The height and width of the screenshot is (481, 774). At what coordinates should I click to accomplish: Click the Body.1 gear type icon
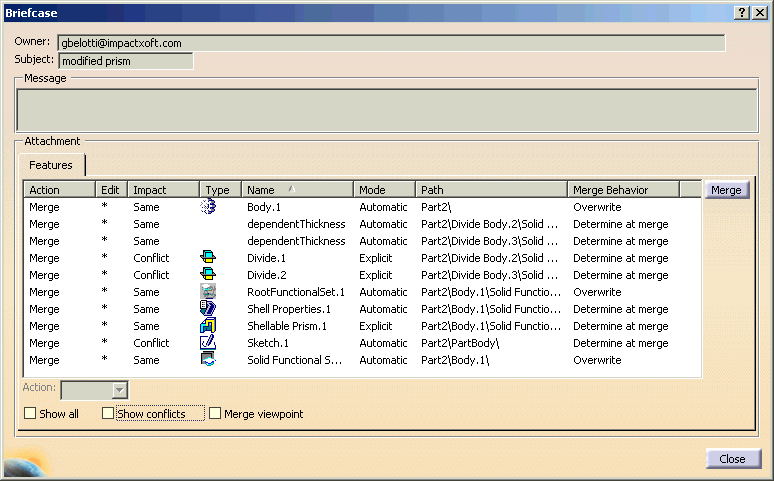click(x=208, y=207)
